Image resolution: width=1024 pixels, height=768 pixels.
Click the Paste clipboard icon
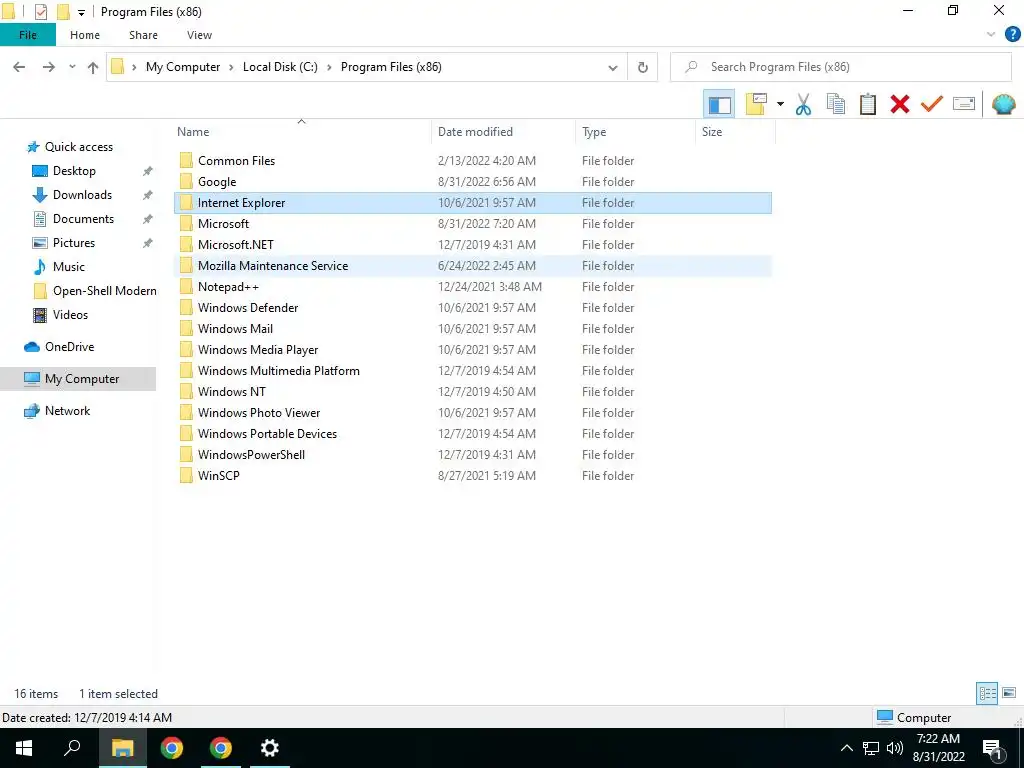[867, 104]
